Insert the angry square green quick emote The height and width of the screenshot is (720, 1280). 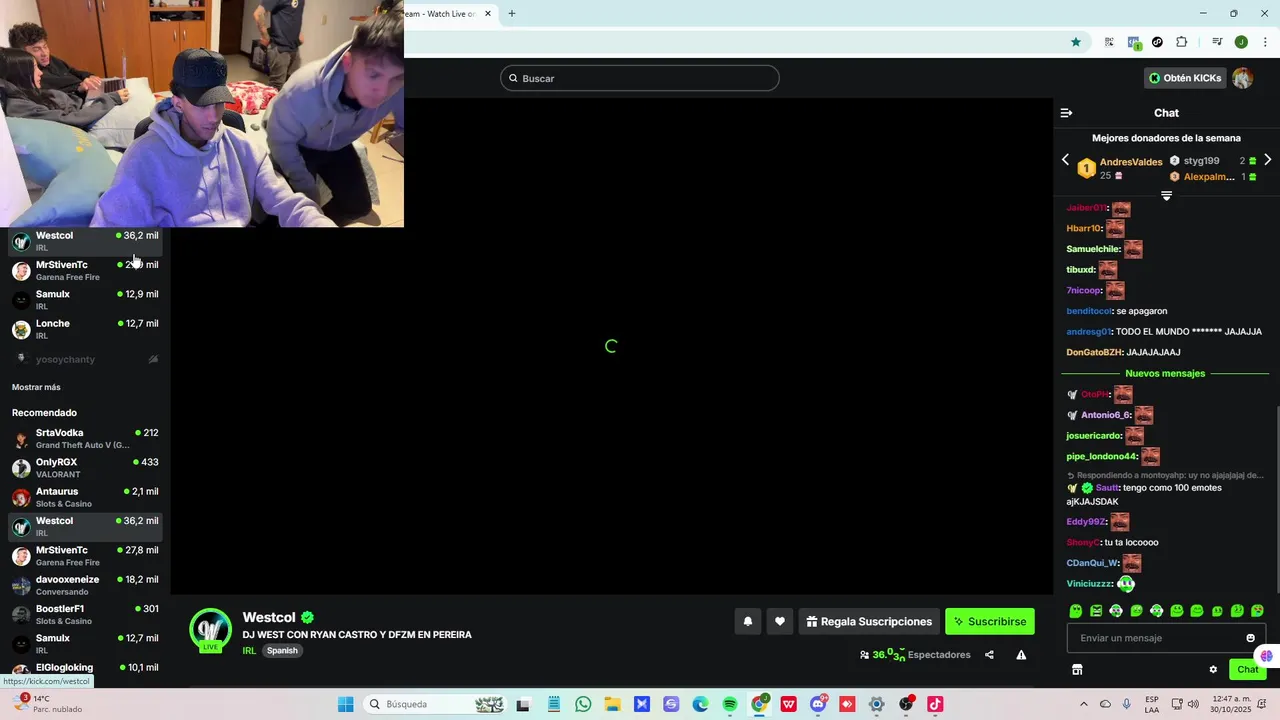[1096, 611]
